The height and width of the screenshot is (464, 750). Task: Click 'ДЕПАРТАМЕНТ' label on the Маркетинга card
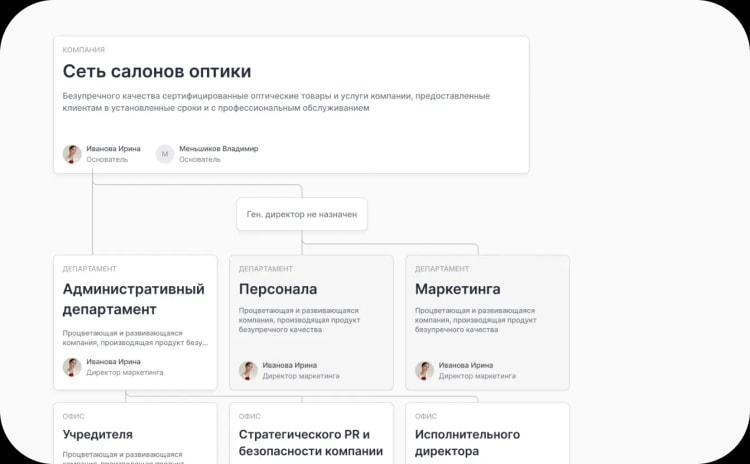click(441, 269)
